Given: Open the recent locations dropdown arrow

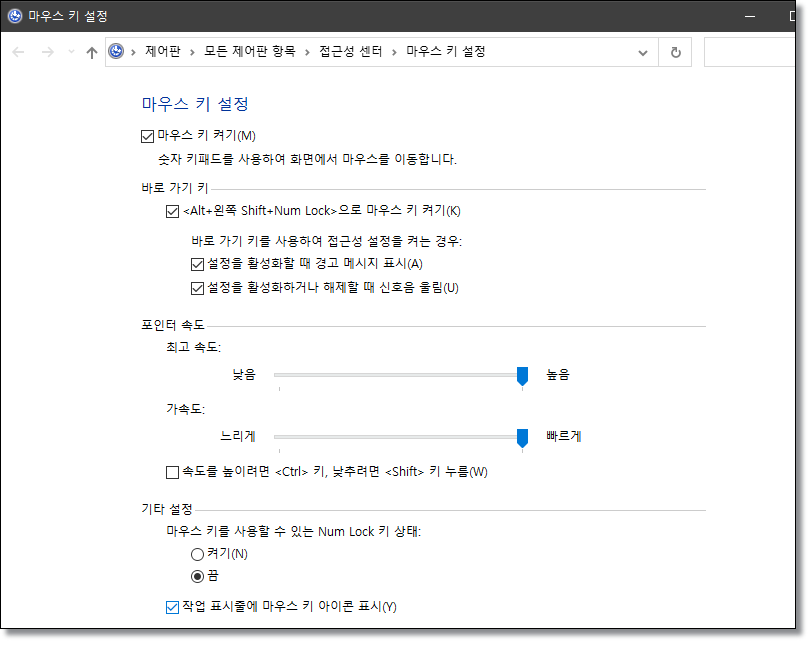Looking at the screenshot, I should click(x=71, y=52).
